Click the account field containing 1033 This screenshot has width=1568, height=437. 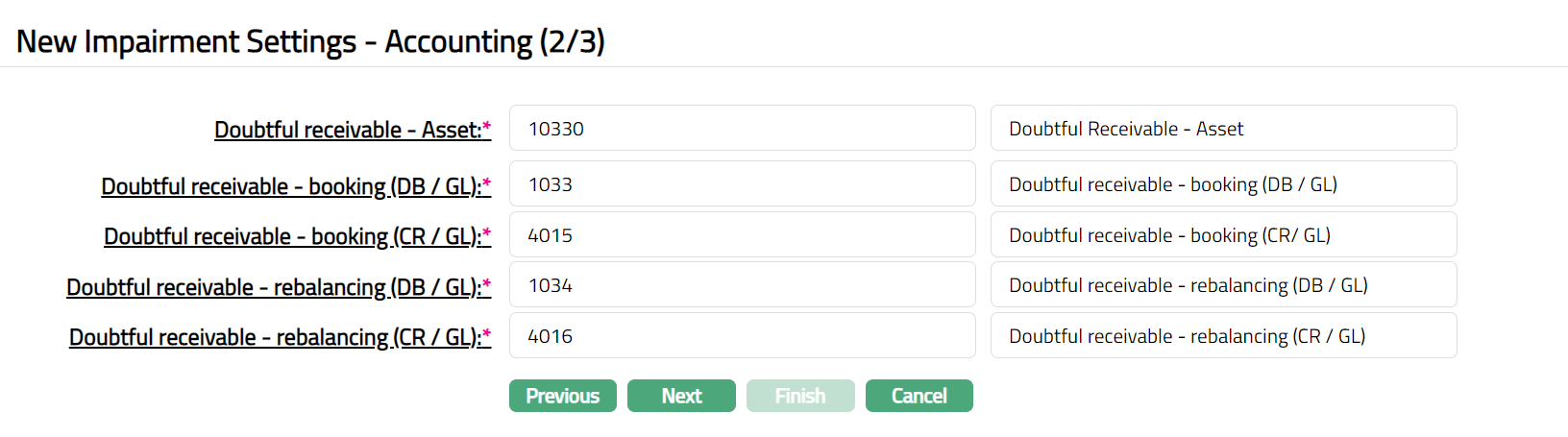[x=742, y=184]
